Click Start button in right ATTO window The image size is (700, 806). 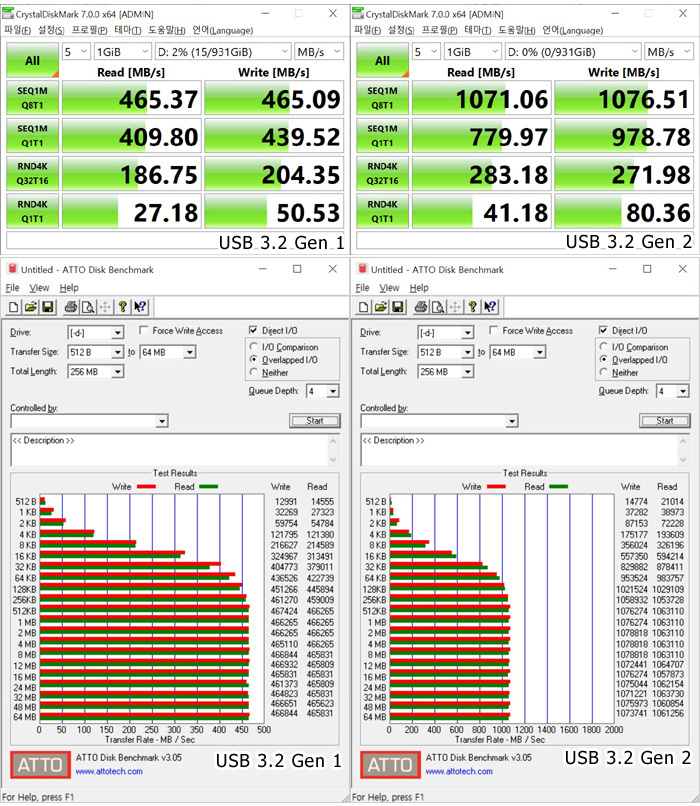point(665,421)
